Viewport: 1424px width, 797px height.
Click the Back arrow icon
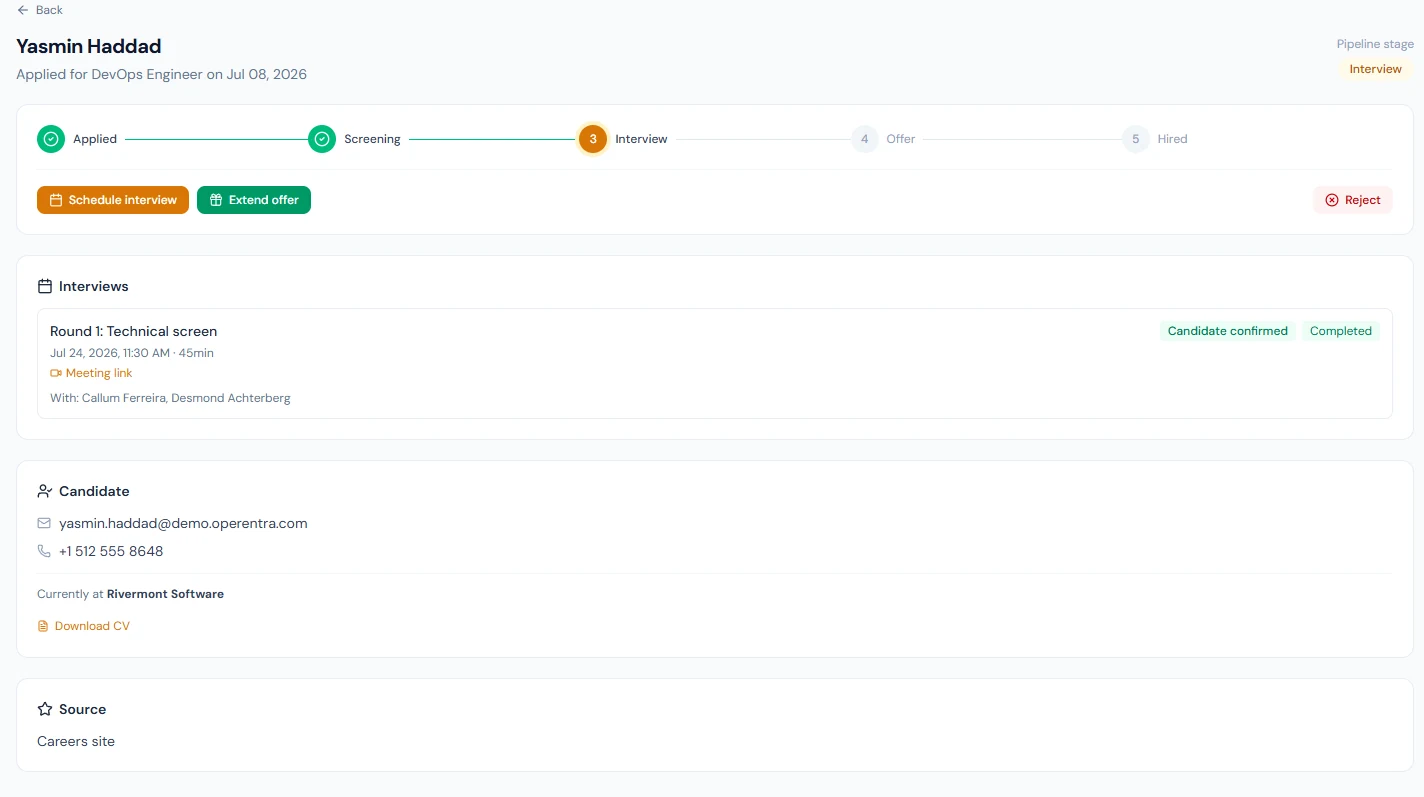click(x=23, y=10)
